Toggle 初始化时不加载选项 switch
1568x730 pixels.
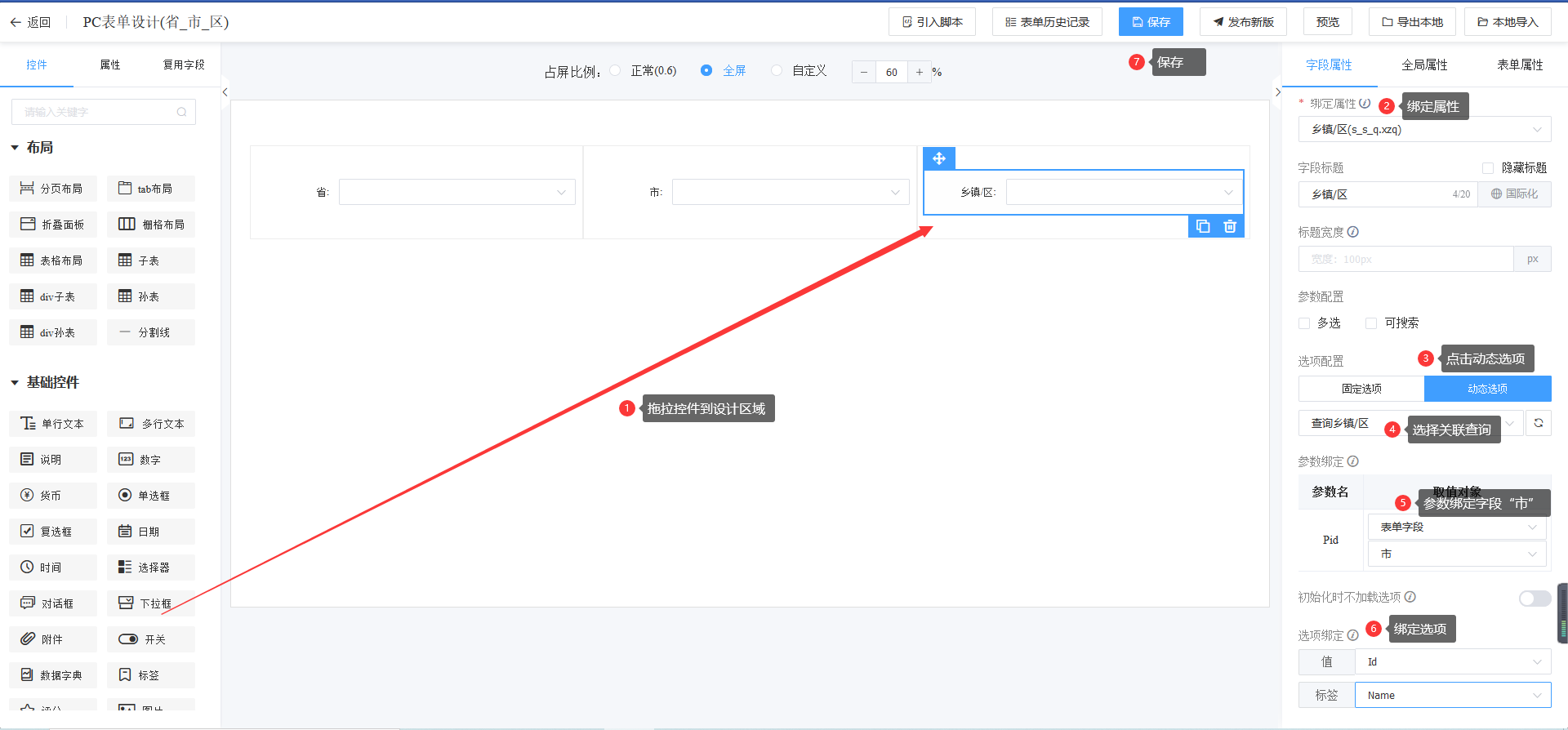1535,599
